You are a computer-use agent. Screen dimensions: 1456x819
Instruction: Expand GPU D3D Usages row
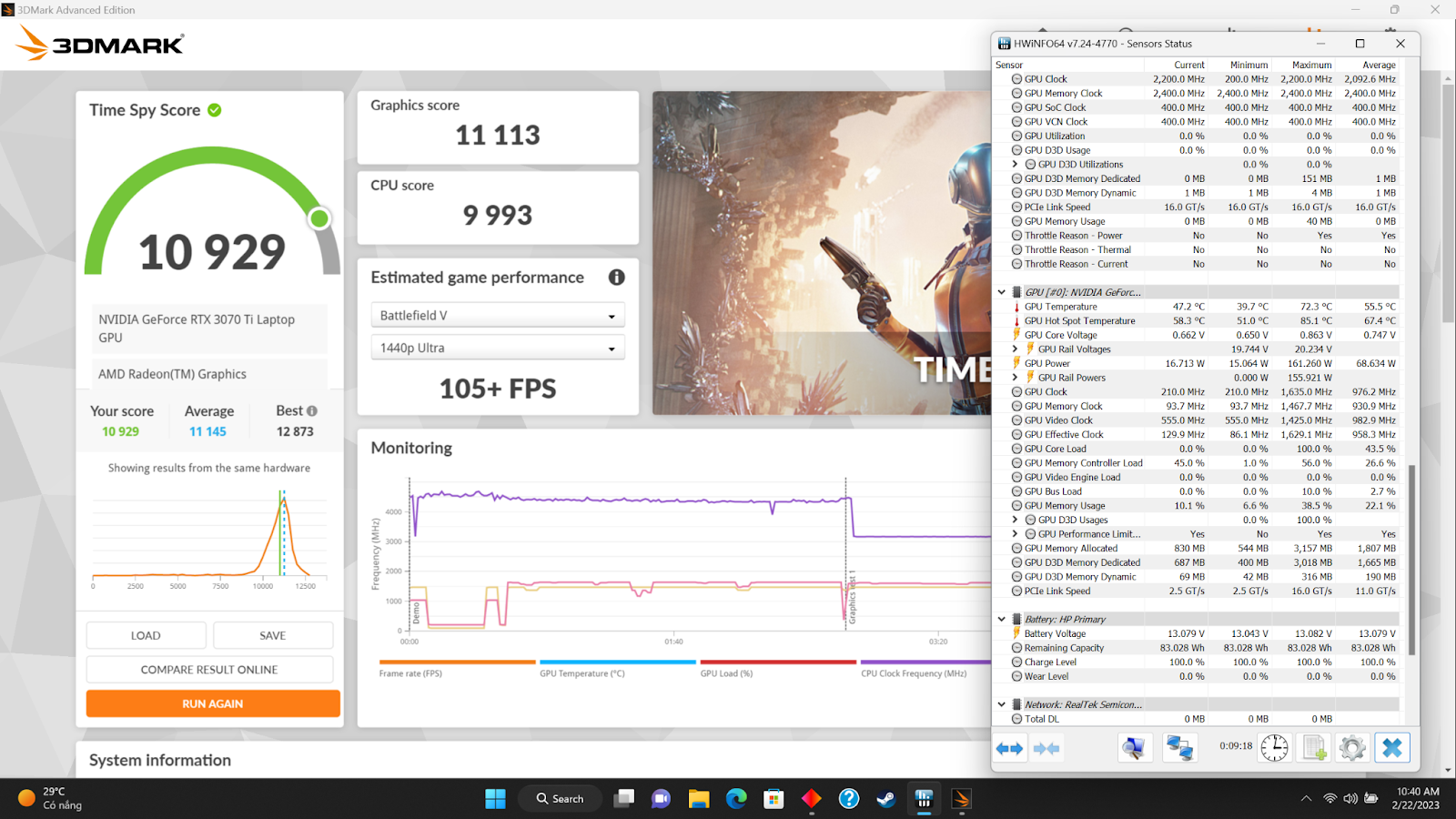(x=1016, y=520)
